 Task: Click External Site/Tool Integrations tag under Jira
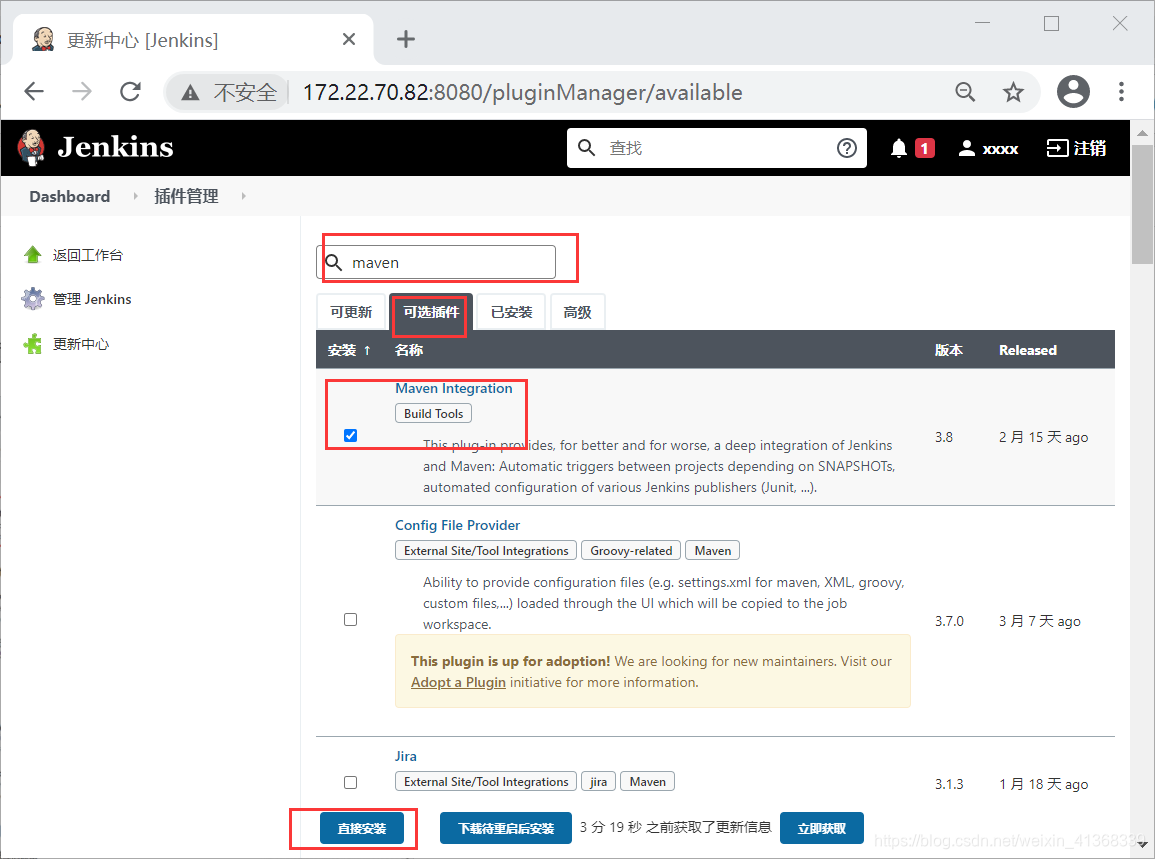486,782
